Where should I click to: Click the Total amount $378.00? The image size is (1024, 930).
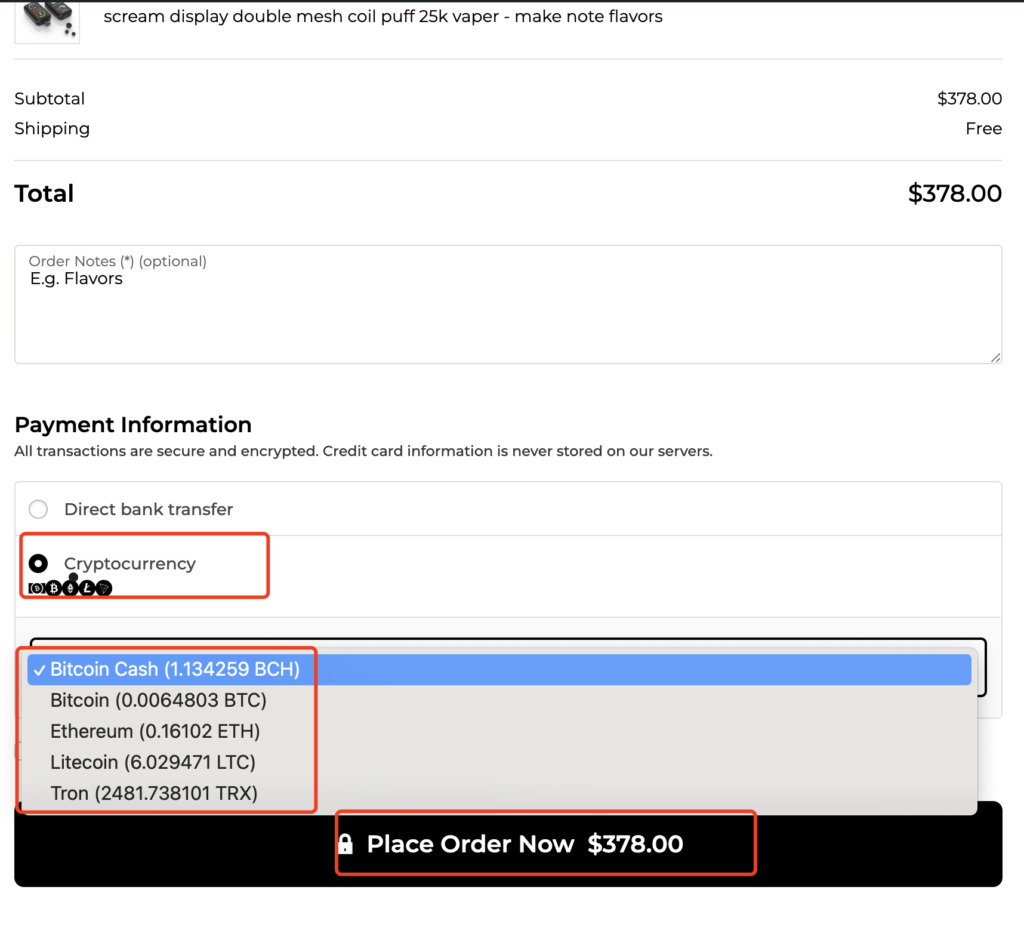(x=955, y=193)
